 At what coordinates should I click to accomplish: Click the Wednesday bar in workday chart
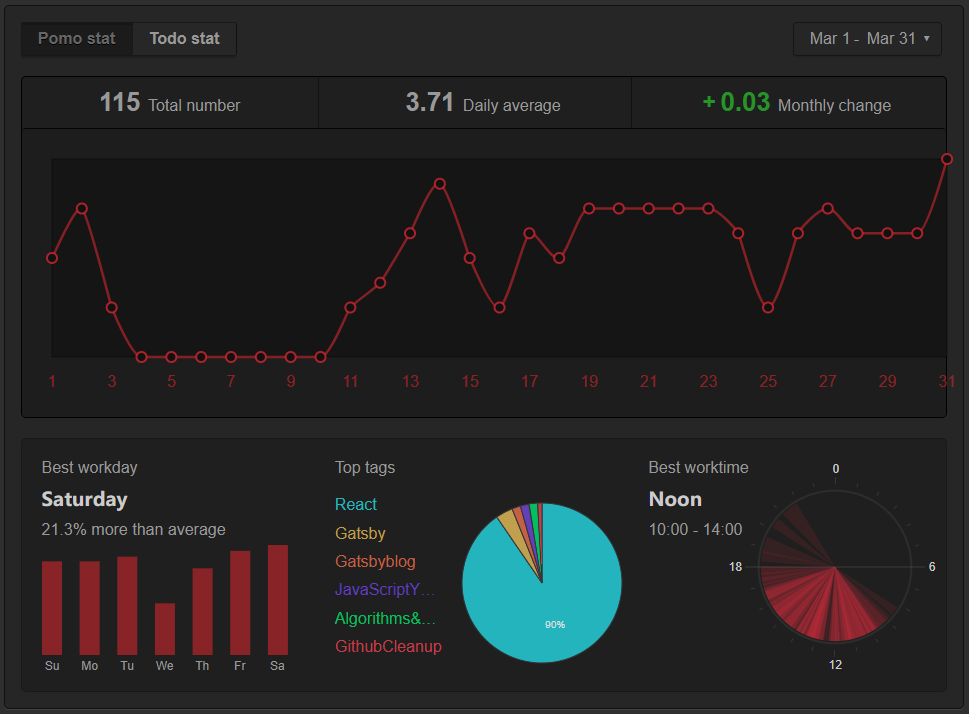coord(165,629)
